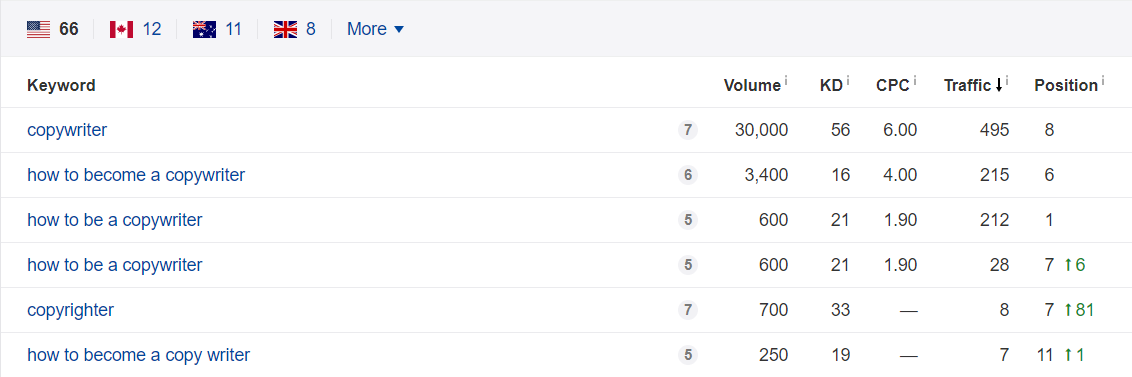The width and height of the screenshot is (1132, 377).
Task: Click the CPC column info icon
Action: [914, 81]
